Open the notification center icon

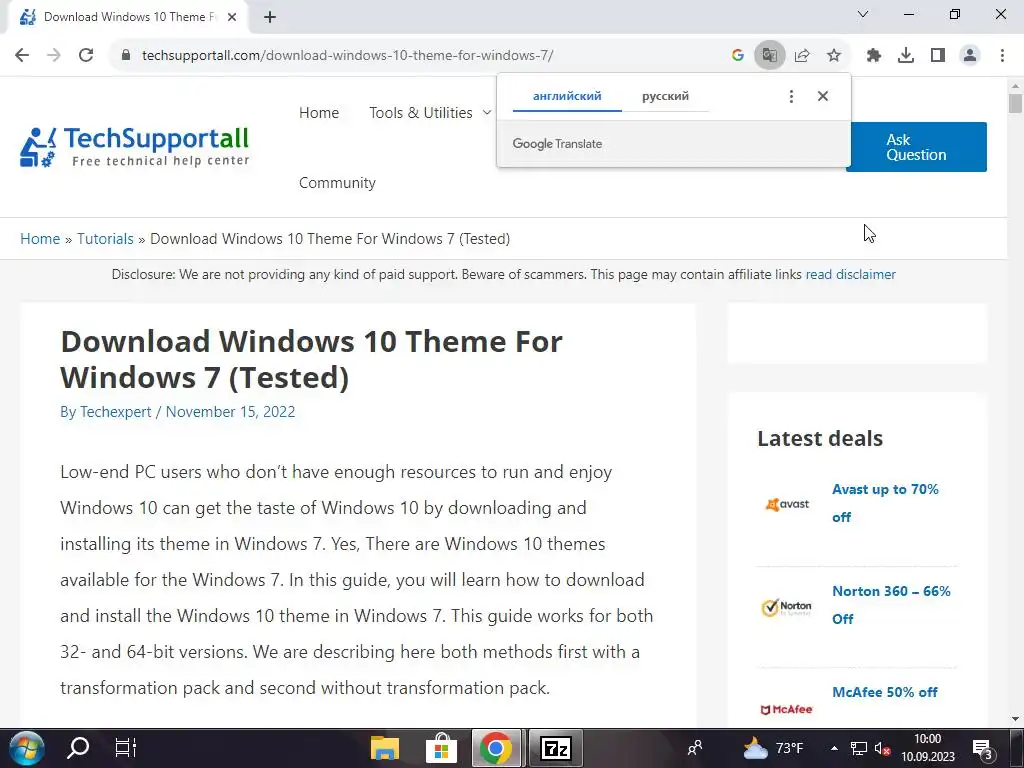(982, 748)
